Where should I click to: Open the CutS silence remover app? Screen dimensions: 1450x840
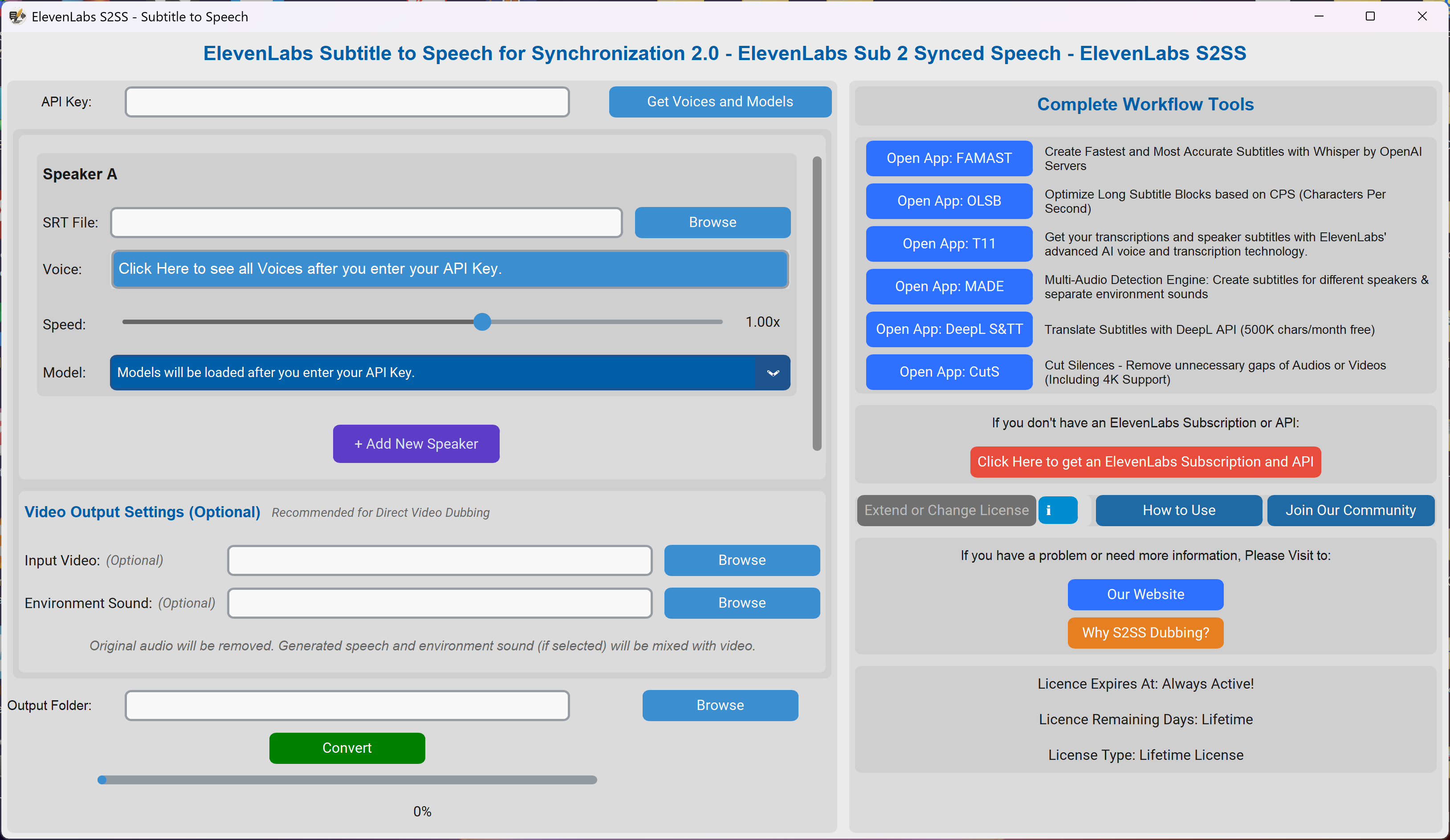click(x=948, y=372)
